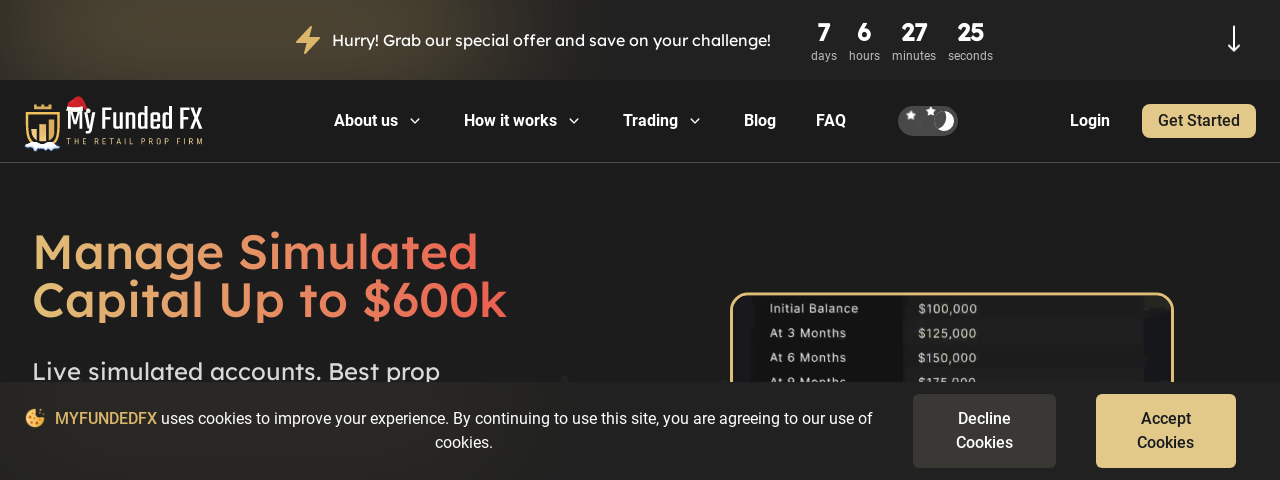
Task: Click the moon icon in the theme switch
Action: 943,121
